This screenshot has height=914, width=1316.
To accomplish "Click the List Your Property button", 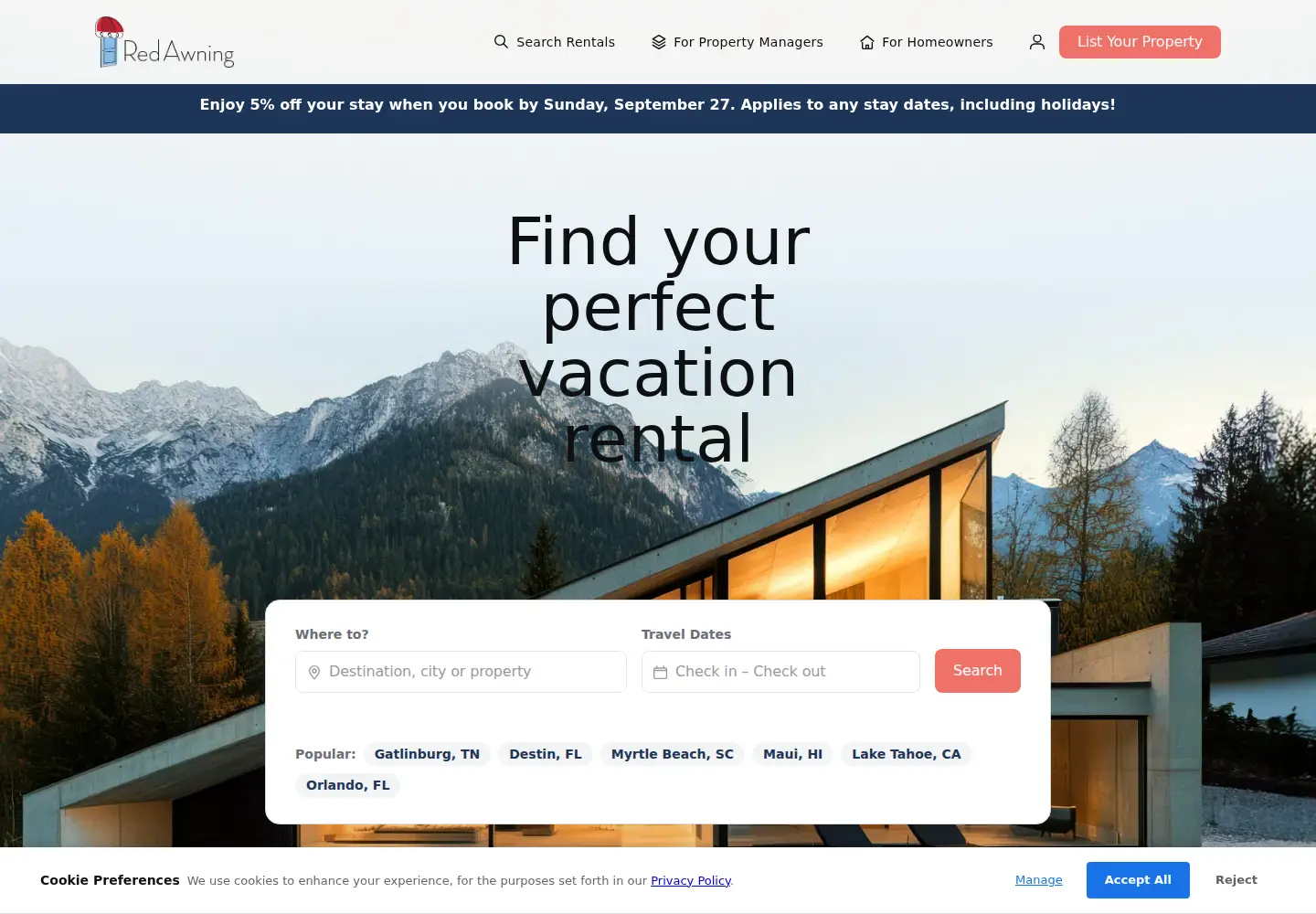I will pyautogui.click(x=1140, y=42).
